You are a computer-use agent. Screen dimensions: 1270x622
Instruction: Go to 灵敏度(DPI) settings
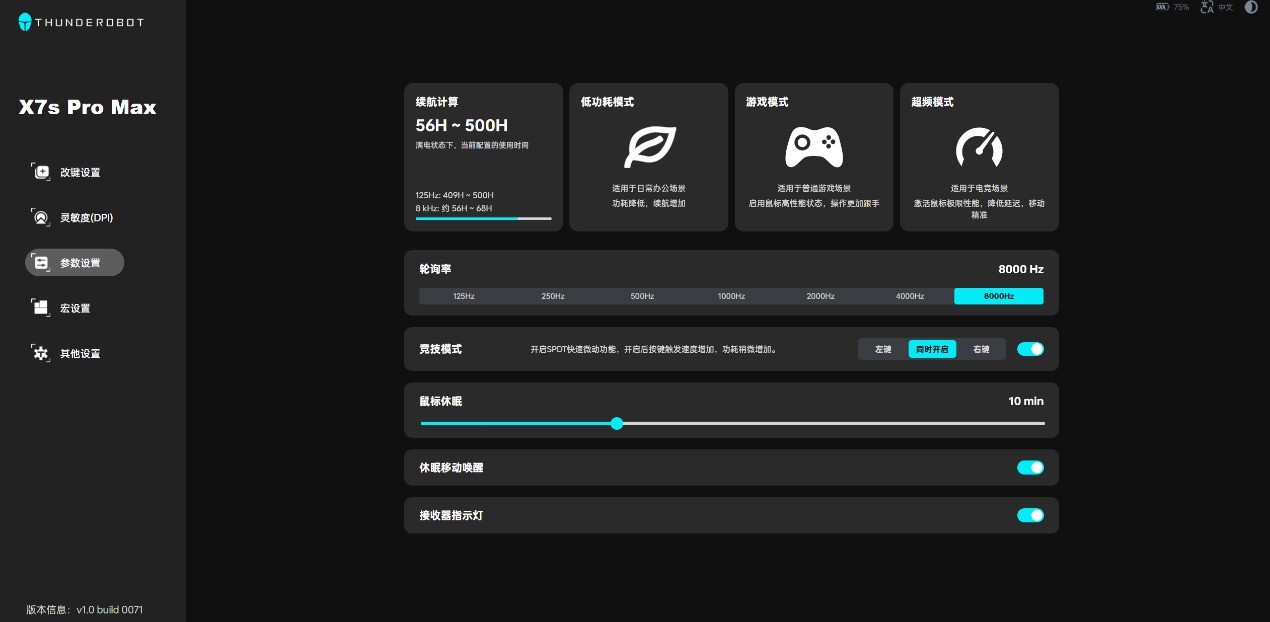click(74, 217)
